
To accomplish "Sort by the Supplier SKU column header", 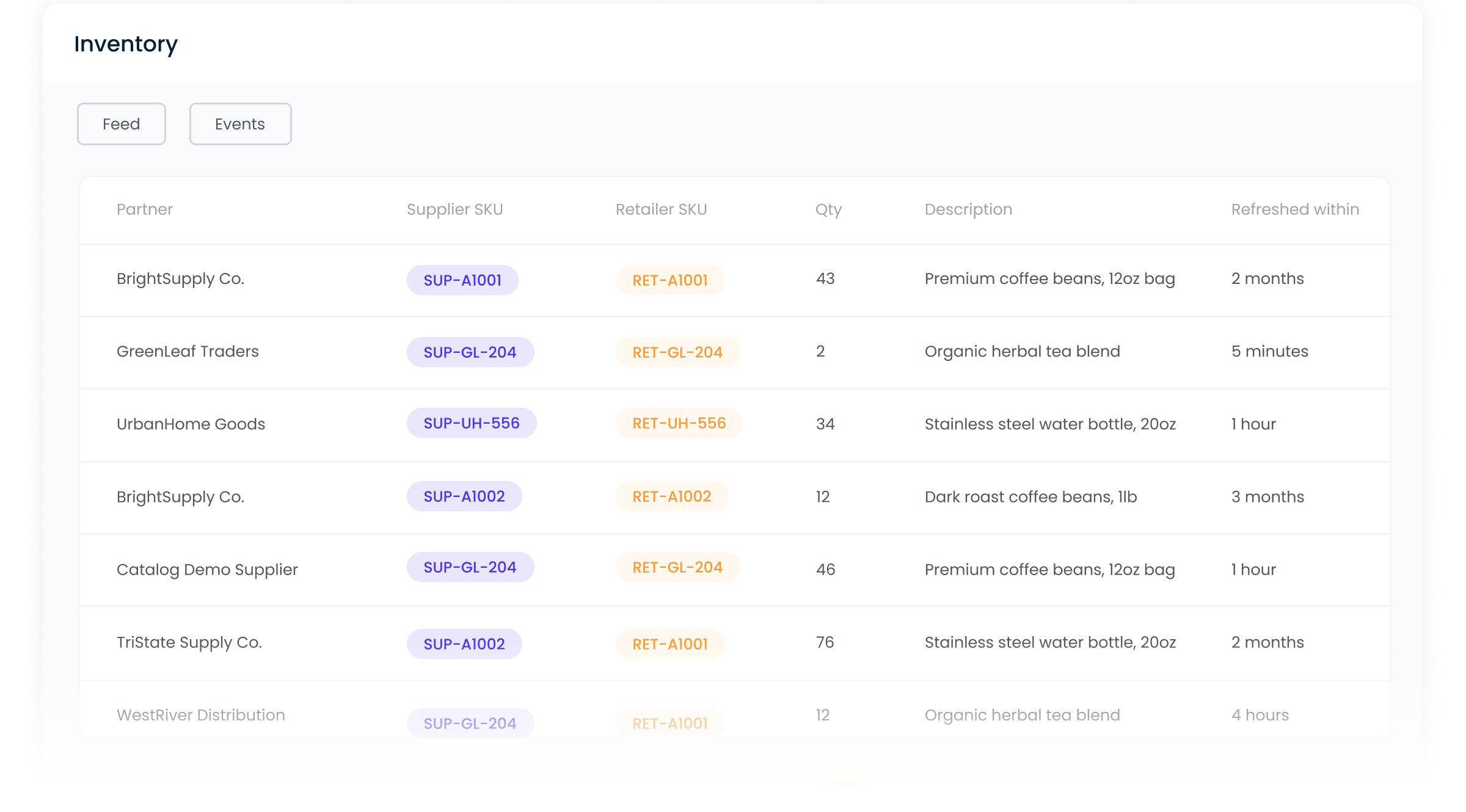I will (x=454, y=209).
